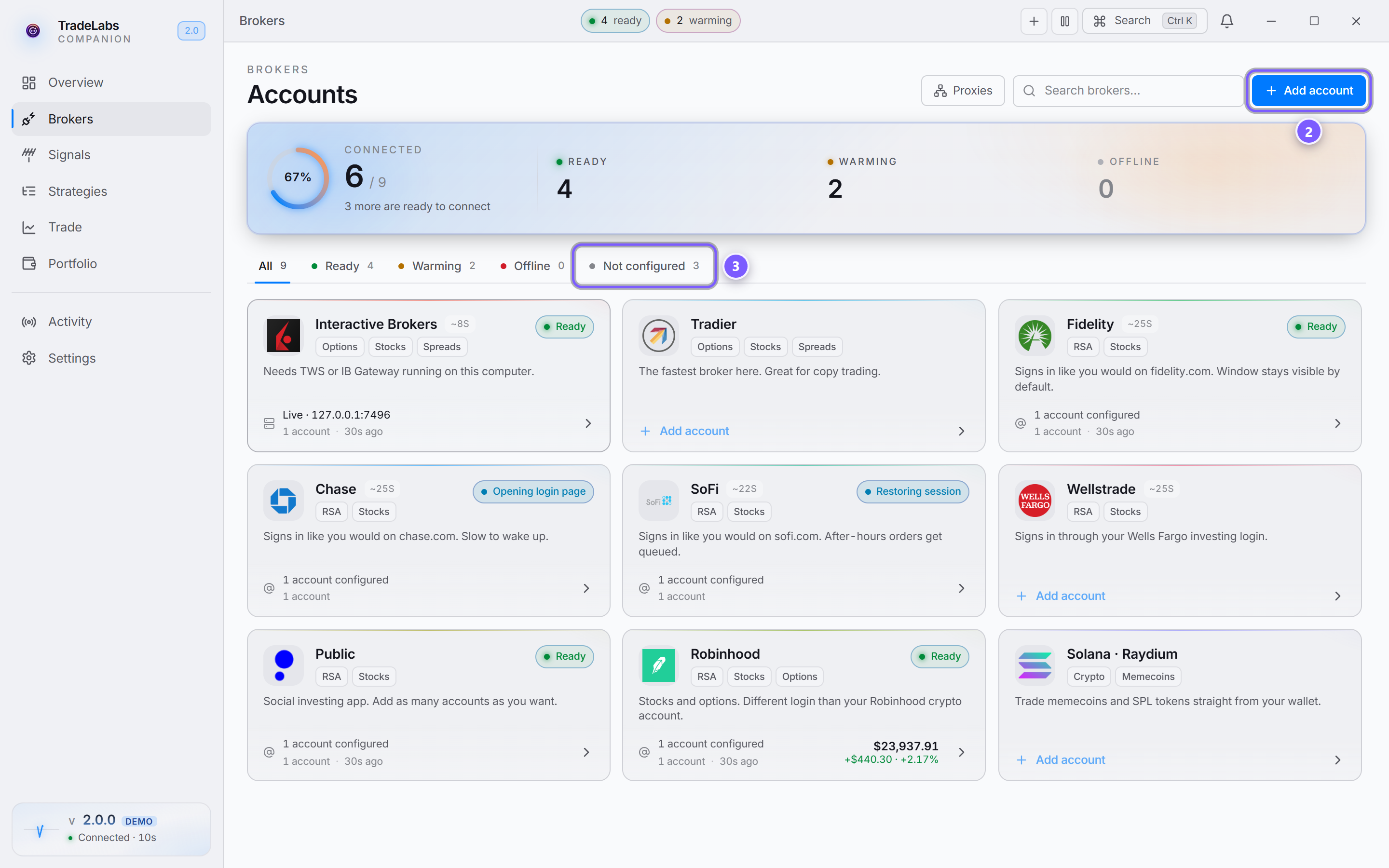Screen dimensions: 1389x868
Task: Click the Spreads tag on Tradier
Action: pyautogui.click(x=817, y=347)
